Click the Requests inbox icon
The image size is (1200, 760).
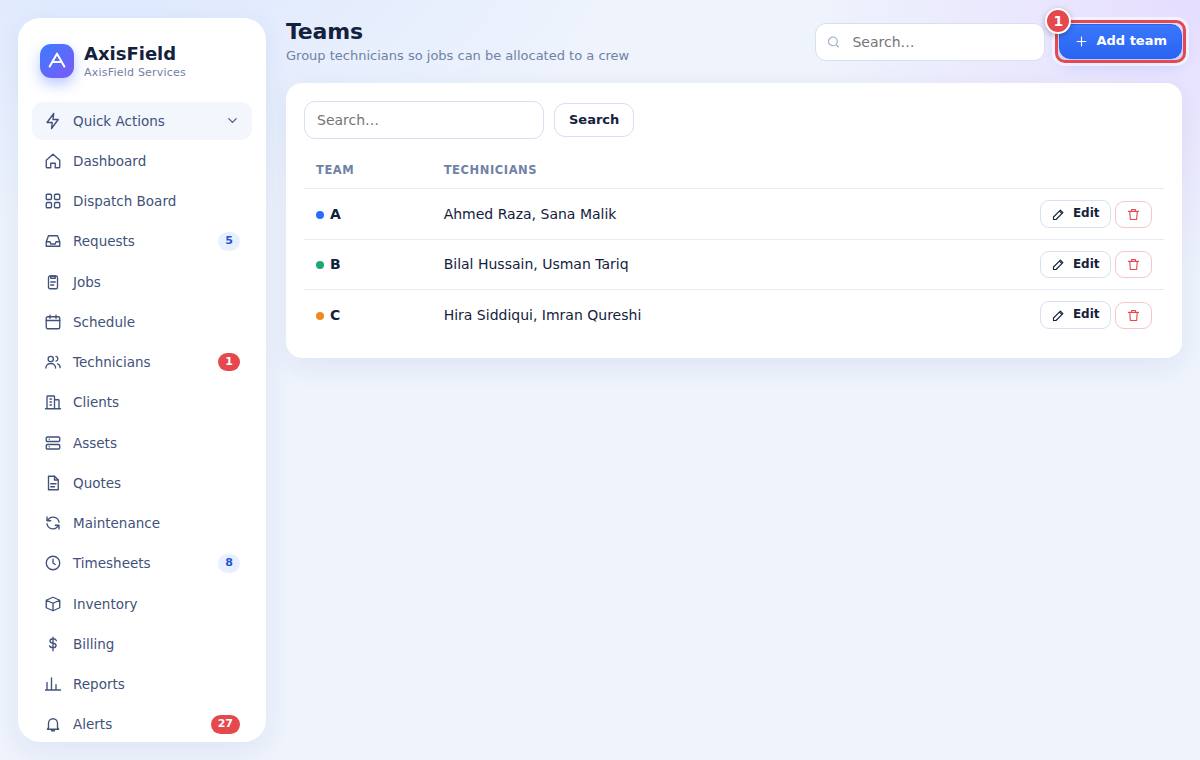pyautogui.click(x=53, y=241)
